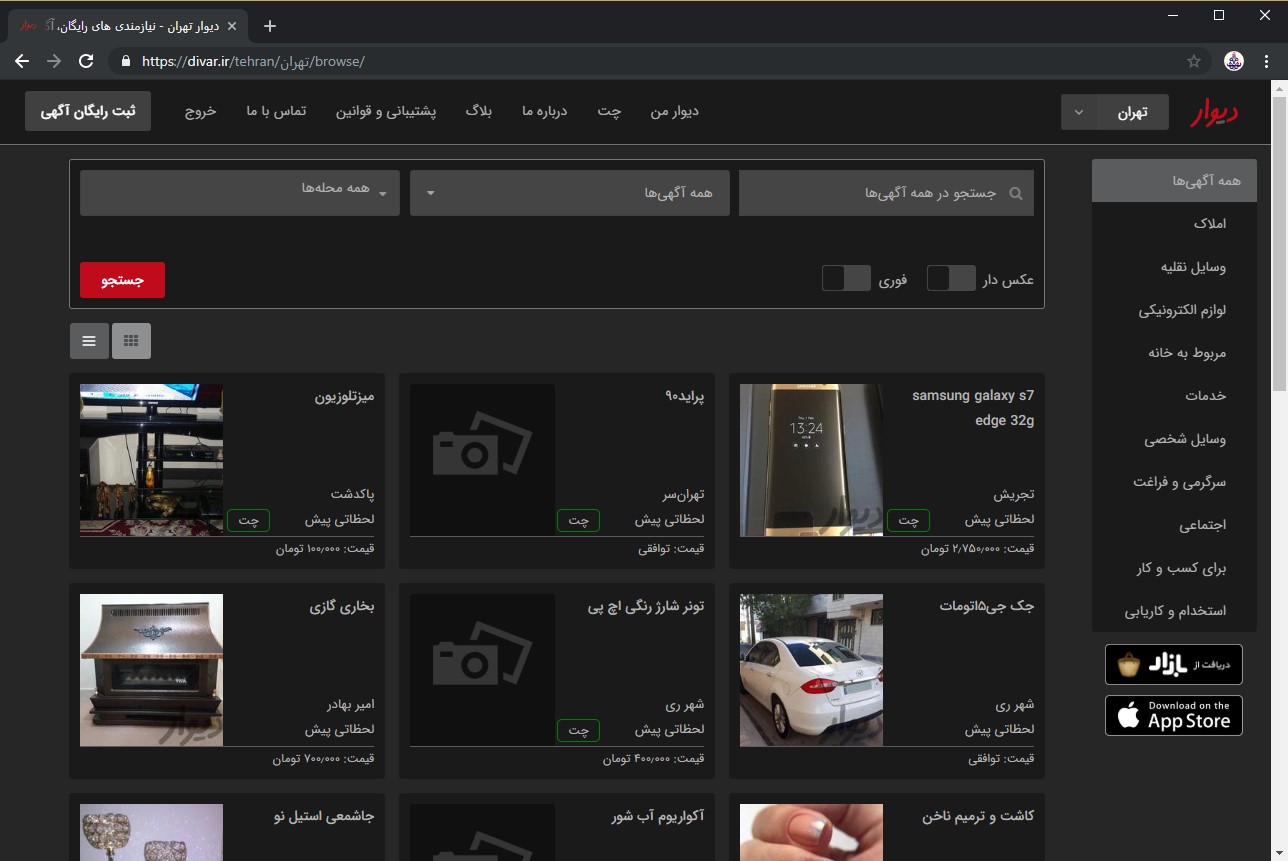The height and width of the screenshot is (861, 1288).
Task: Open the پراید۹۰ placeholder image
Action: click(x=482, y=460)
